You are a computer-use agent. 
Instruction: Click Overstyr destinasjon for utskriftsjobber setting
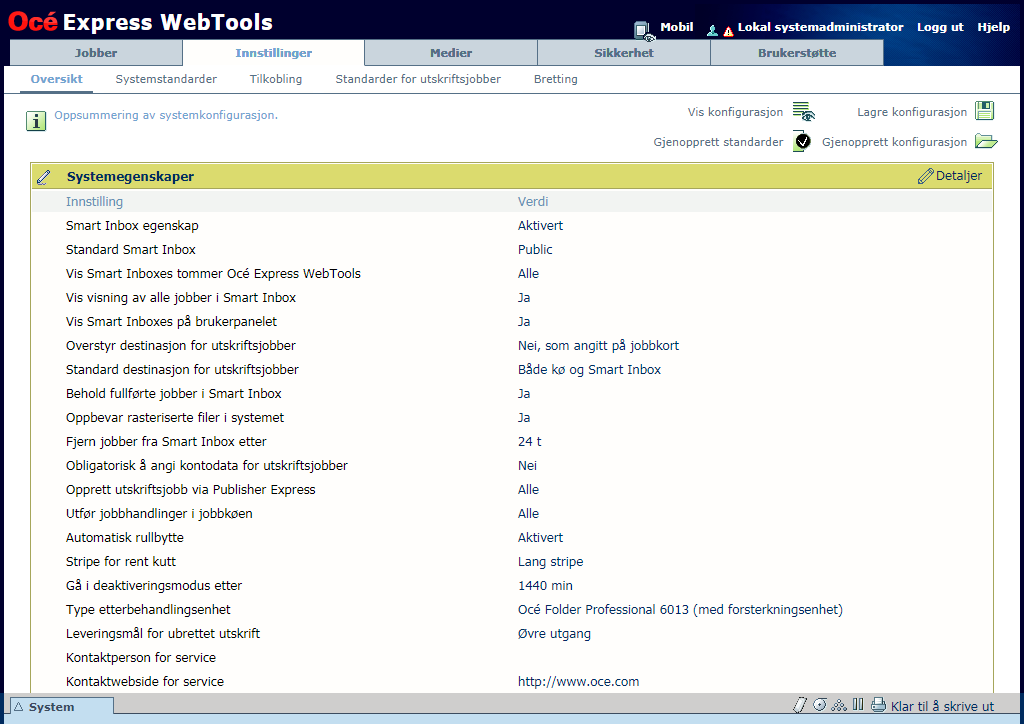[x=180, y=345]
